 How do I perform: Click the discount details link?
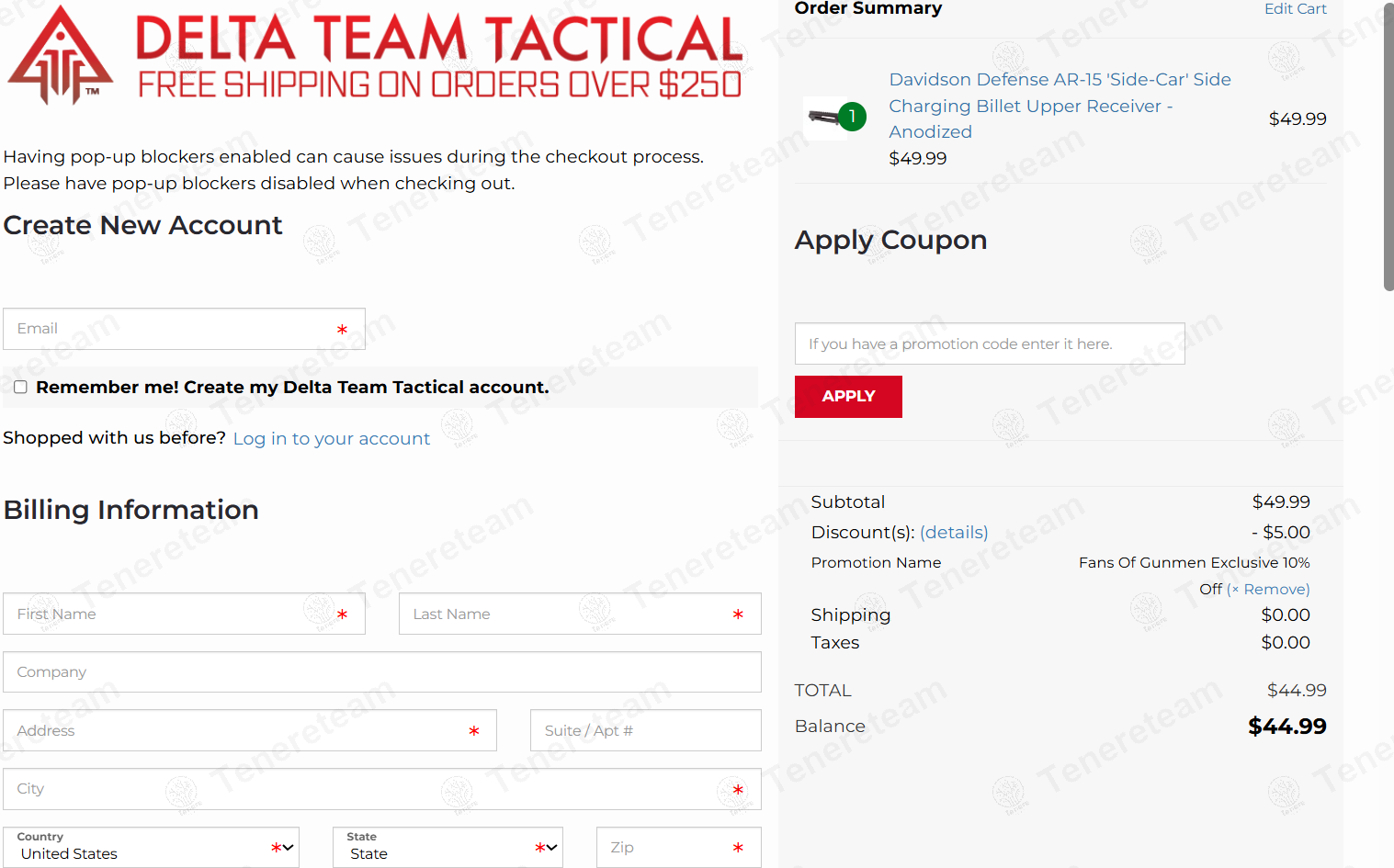click(x=954, y=533)
